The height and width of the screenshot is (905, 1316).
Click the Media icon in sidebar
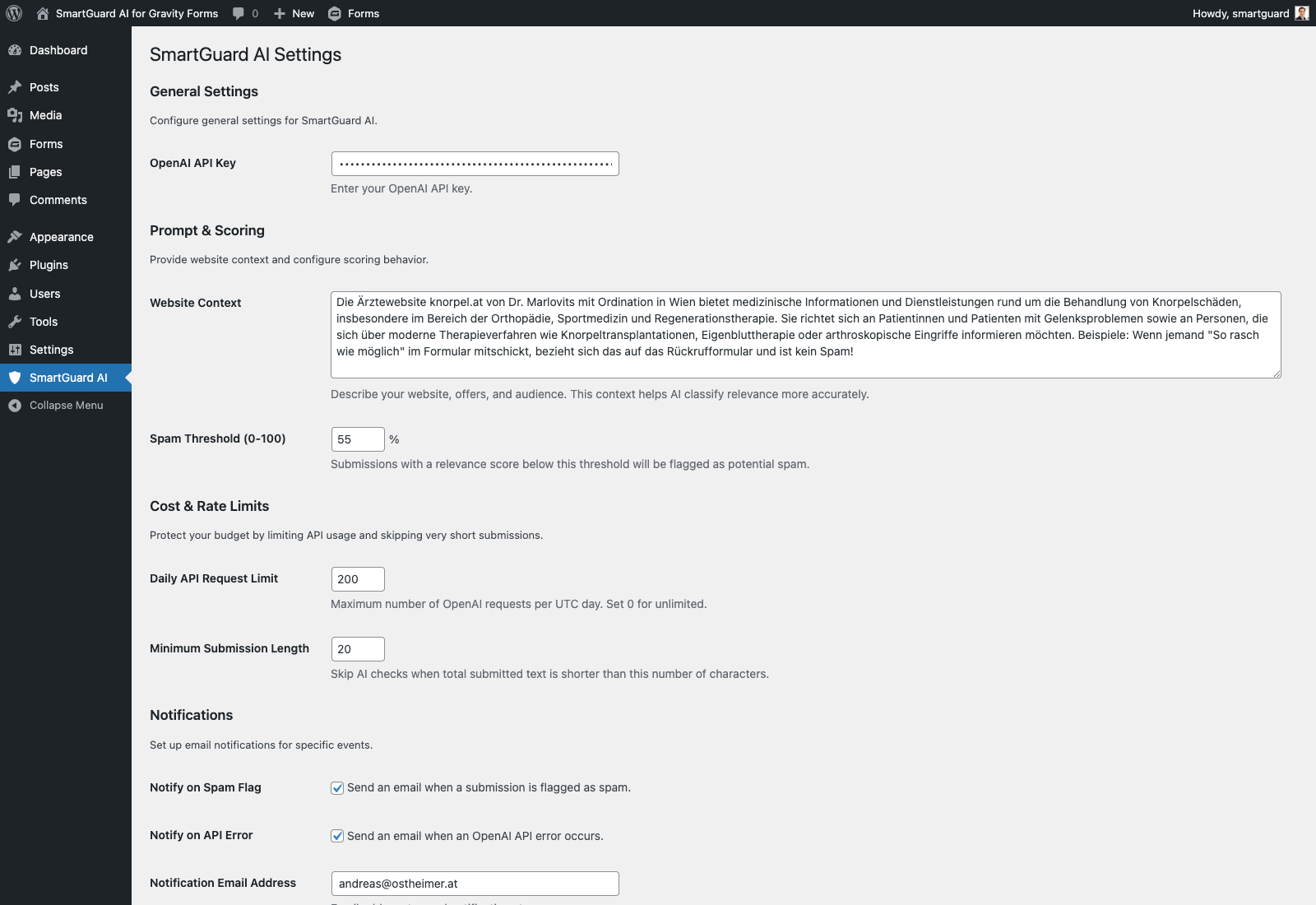point(15,115)
